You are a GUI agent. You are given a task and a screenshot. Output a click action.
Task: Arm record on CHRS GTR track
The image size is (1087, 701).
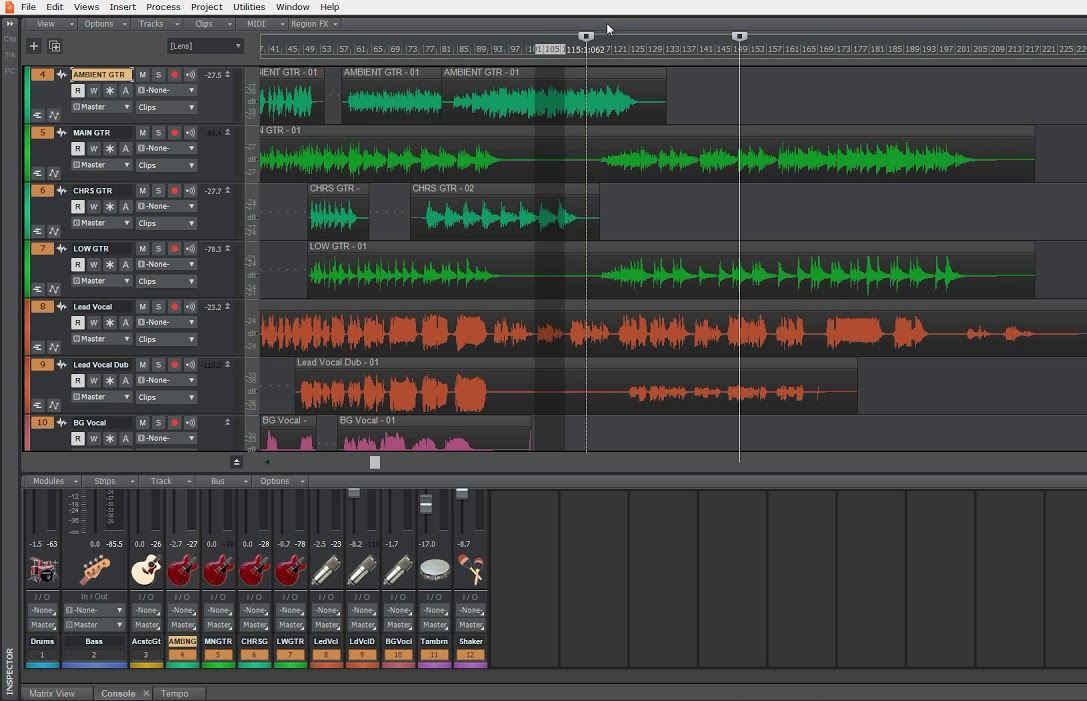[x=174, y=191]
